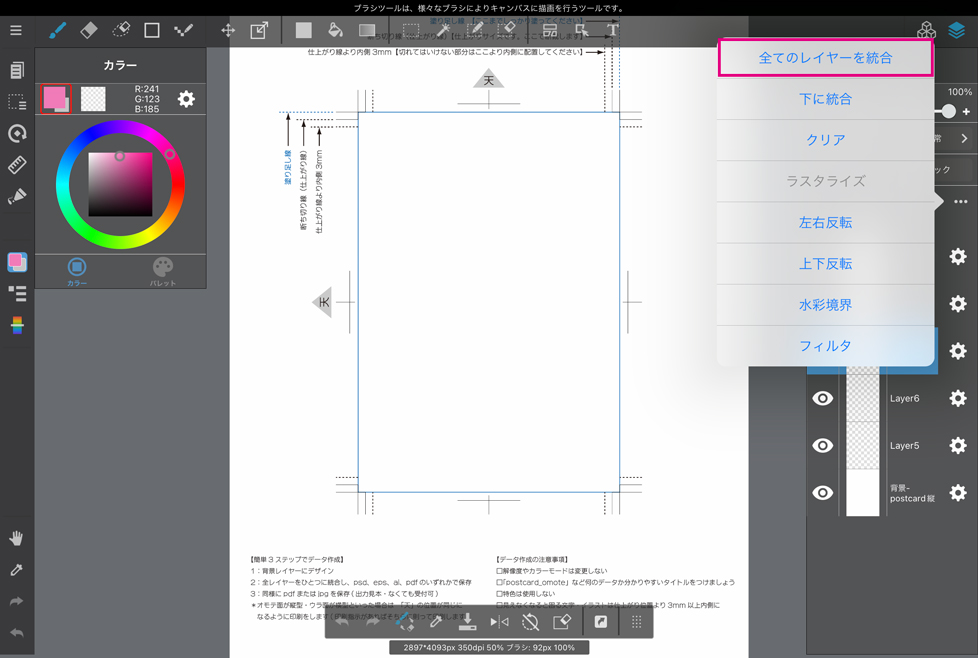Hide Layer6 using its eye icon
Screen dimensions: 978x658
(822, 398)
